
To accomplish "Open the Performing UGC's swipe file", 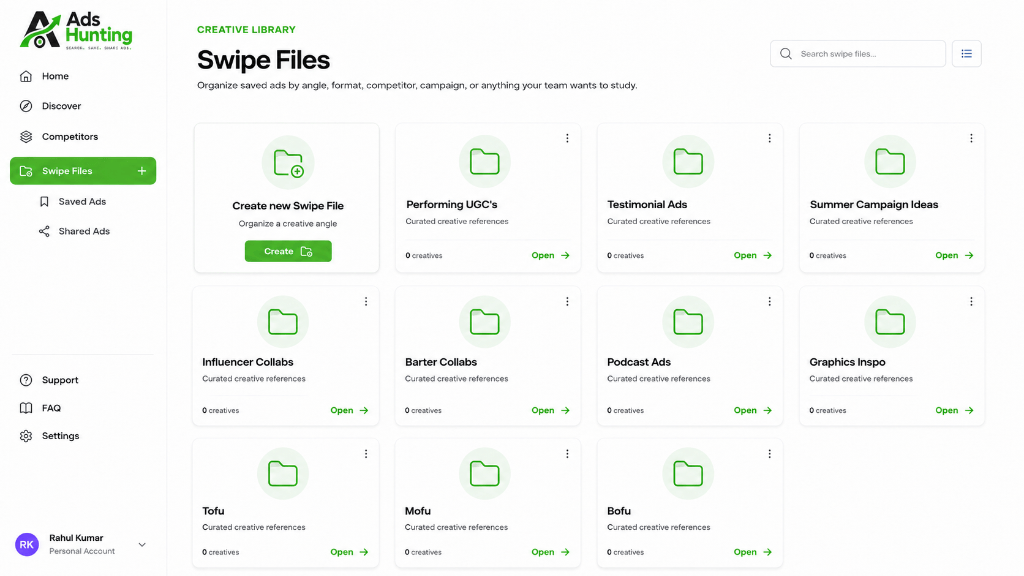I will [551, 255].
